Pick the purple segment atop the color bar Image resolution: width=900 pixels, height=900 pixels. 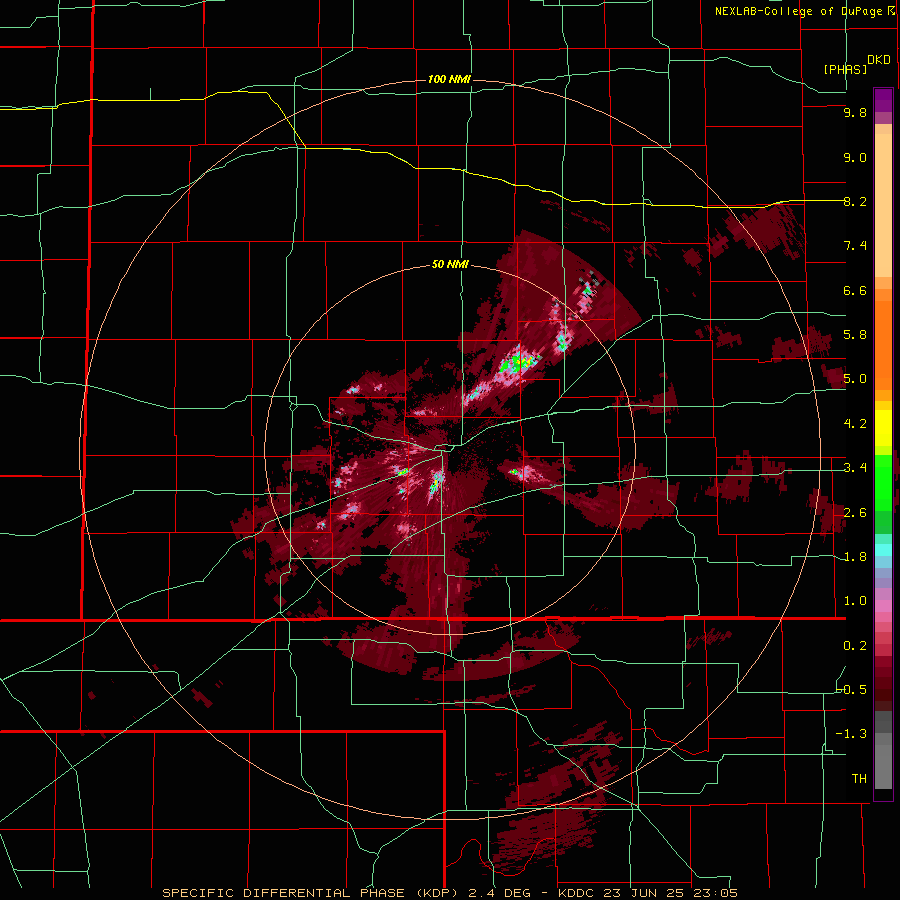[883, 100]
